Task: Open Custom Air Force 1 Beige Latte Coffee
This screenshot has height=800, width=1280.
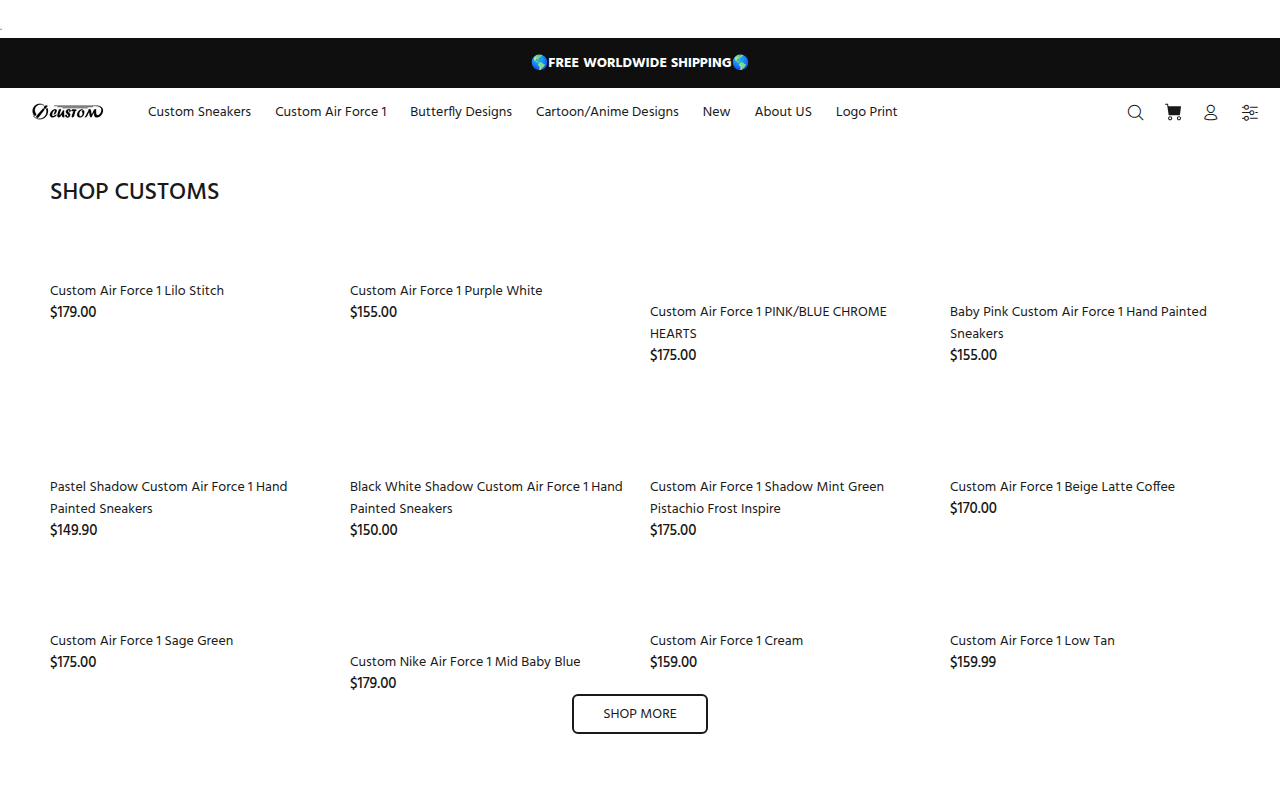Action: tap(1062, 487)
